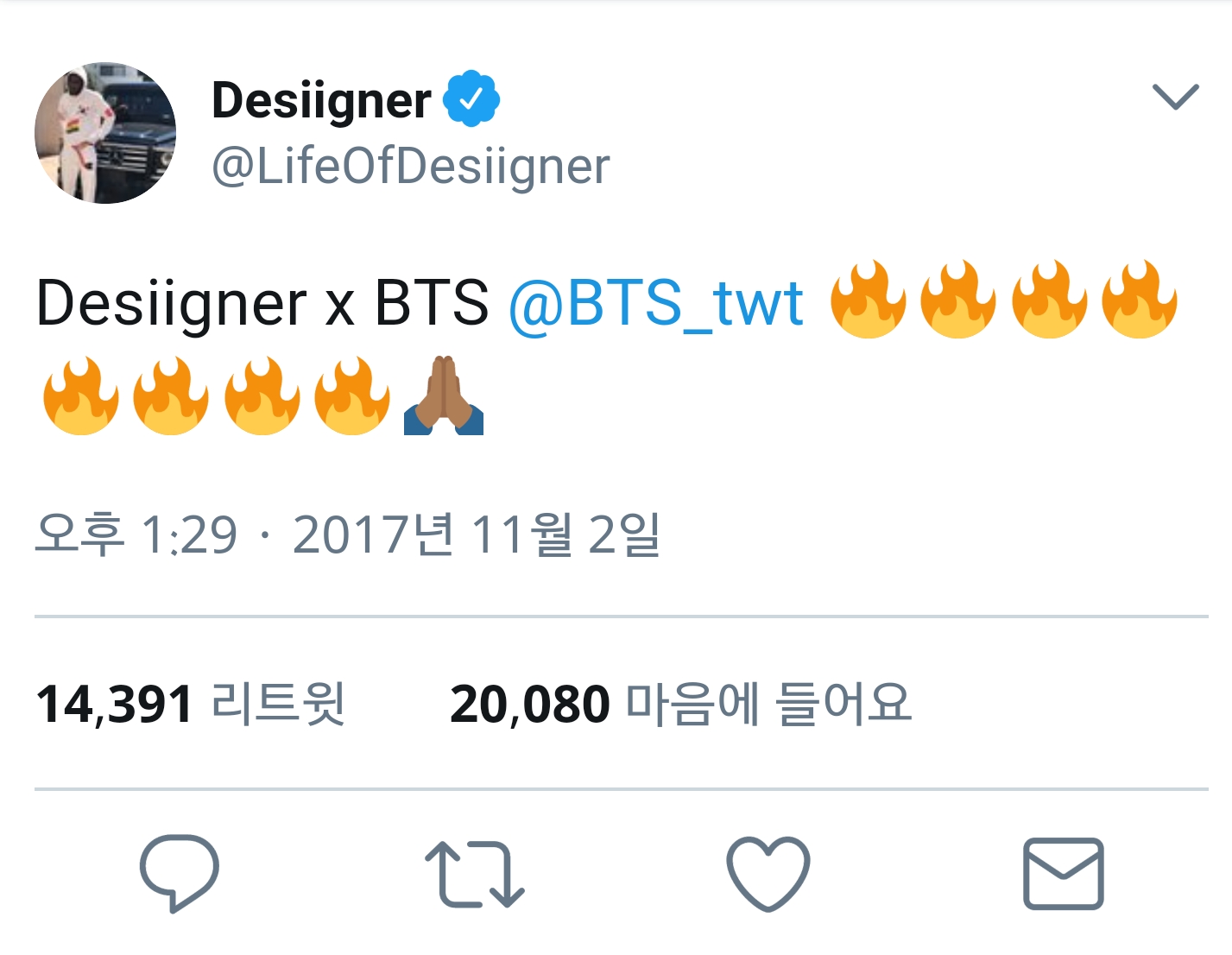Image resolution: width=1232 pixels, height=955 pixels.
Task: Like the tweet with the heart icon
Action: pos(768,873)
